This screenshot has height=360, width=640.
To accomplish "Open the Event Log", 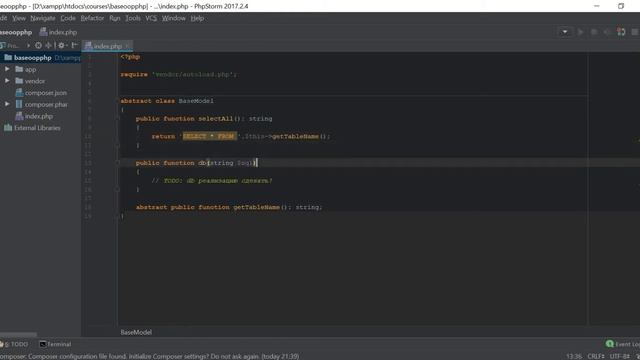I will click(623, 344).
